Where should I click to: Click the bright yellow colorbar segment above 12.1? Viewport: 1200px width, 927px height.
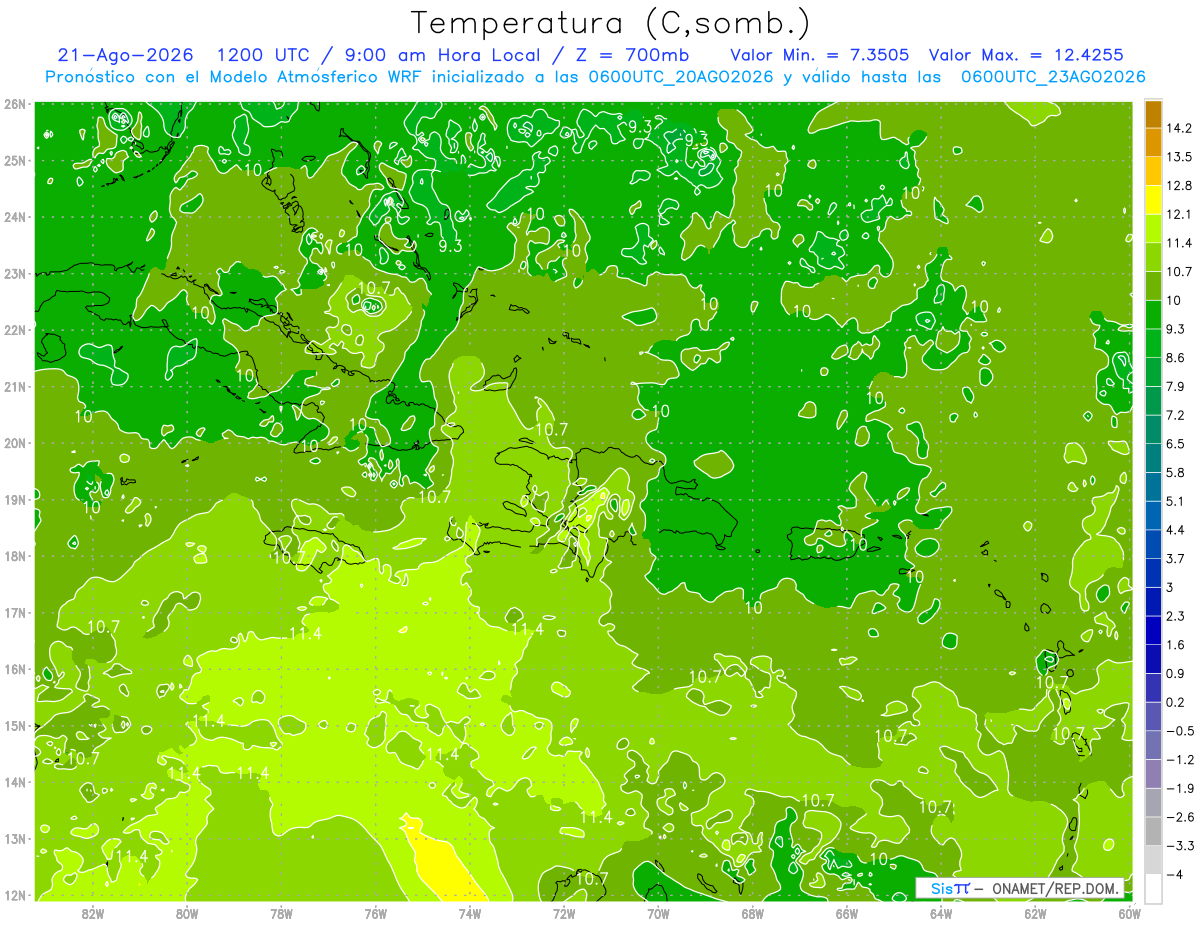[x=1153, y=200]
